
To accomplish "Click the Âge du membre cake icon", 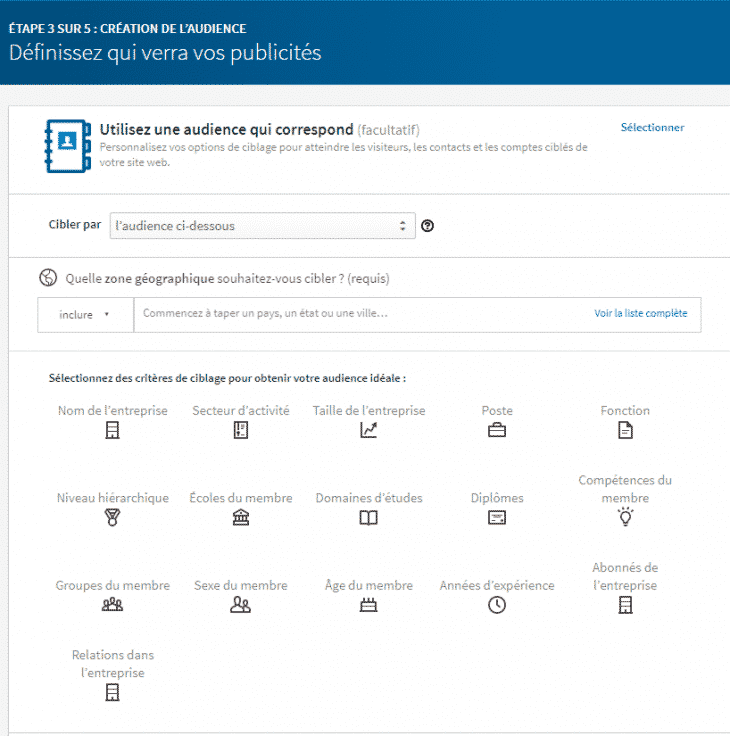I will tap(368, 605).
